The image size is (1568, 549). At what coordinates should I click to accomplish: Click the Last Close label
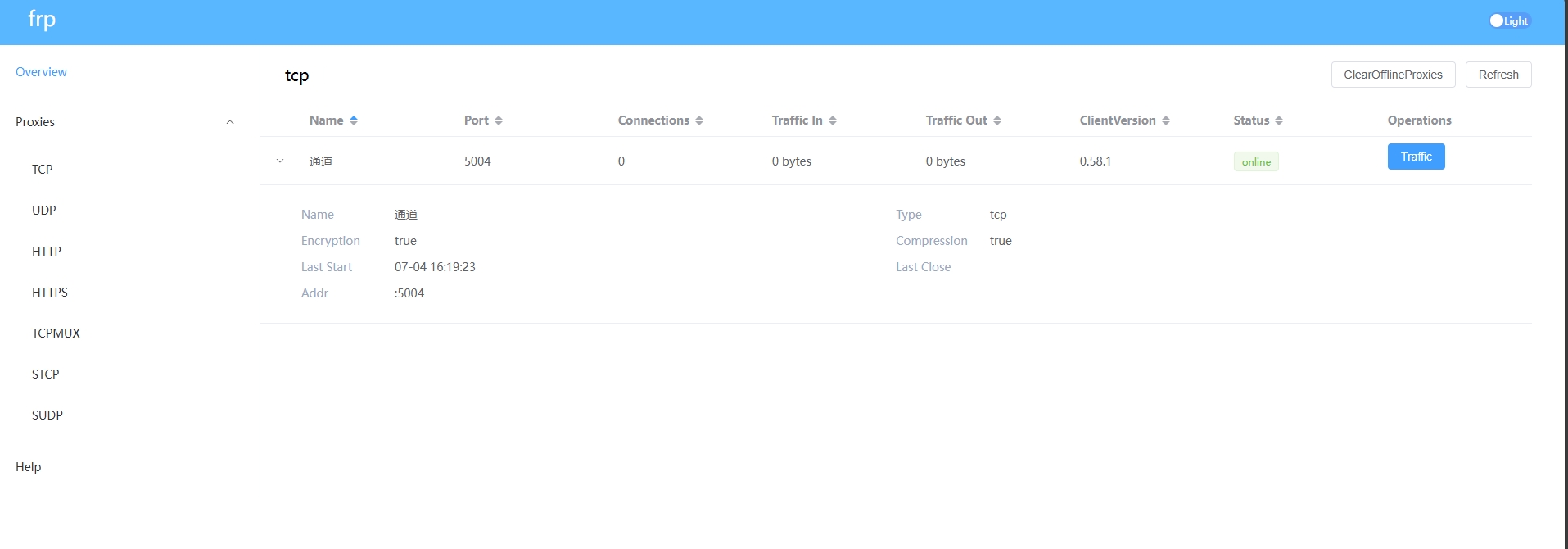pos(923,267)
